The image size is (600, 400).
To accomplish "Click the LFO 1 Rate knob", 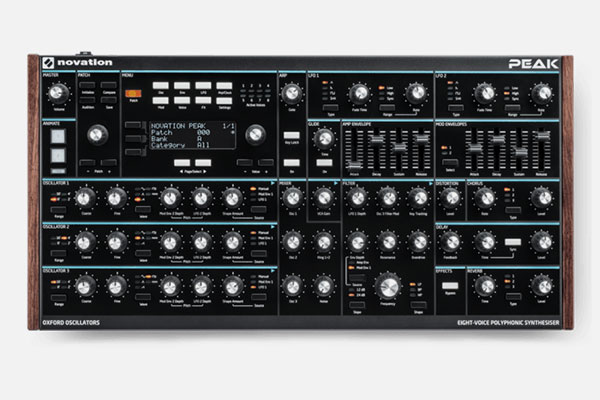I will 416,93.
